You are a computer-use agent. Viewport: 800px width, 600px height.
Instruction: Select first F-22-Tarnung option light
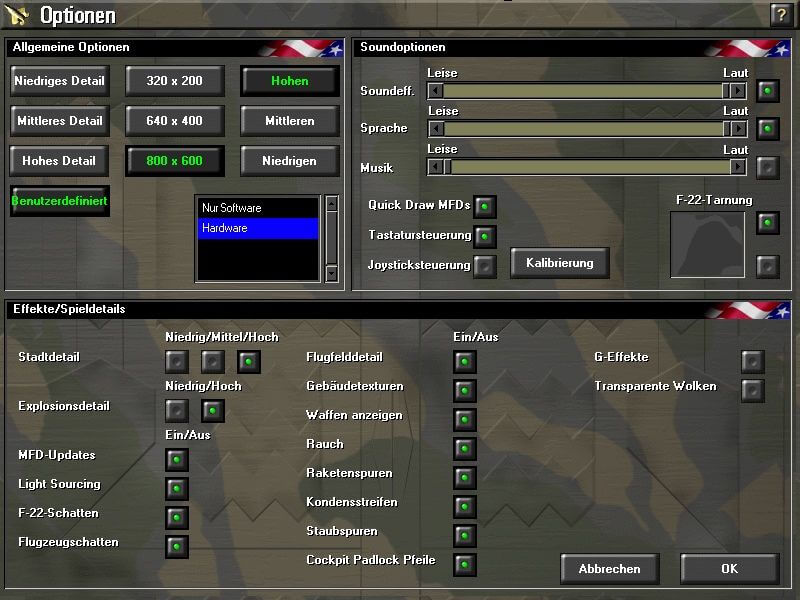click(x=768, y=223)
